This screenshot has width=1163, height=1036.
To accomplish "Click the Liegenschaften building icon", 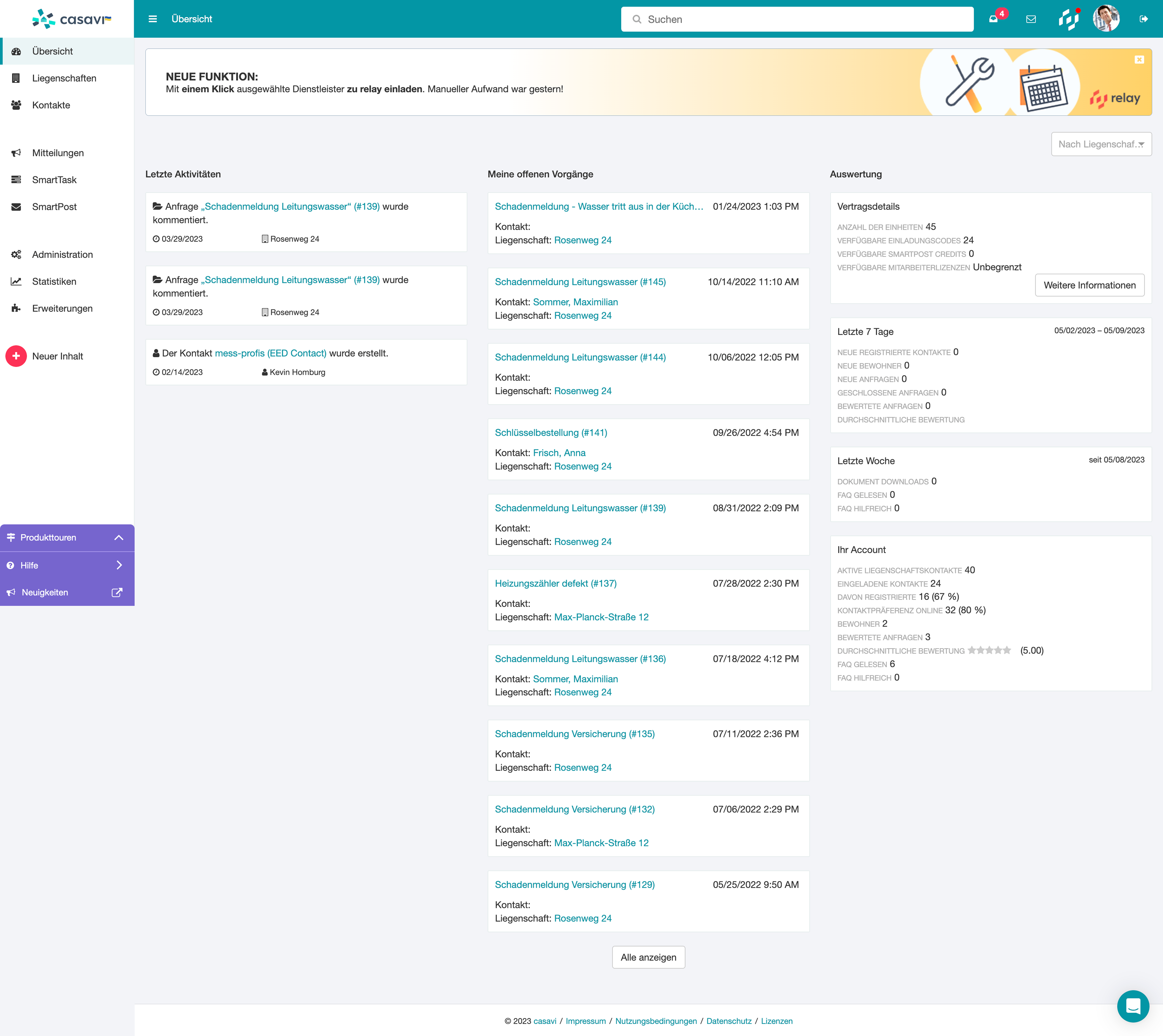I will [16, 78].
